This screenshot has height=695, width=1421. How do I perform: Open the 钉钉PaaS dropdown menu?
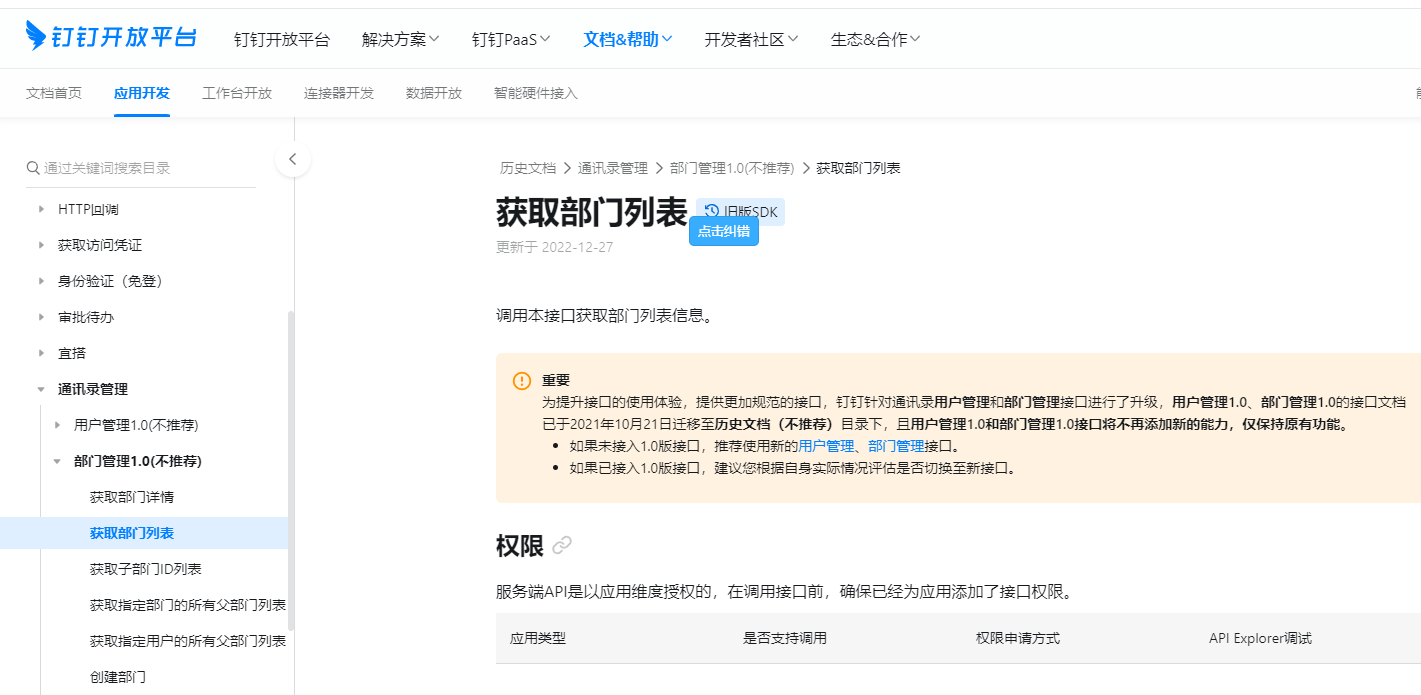[x=512, y=39]
